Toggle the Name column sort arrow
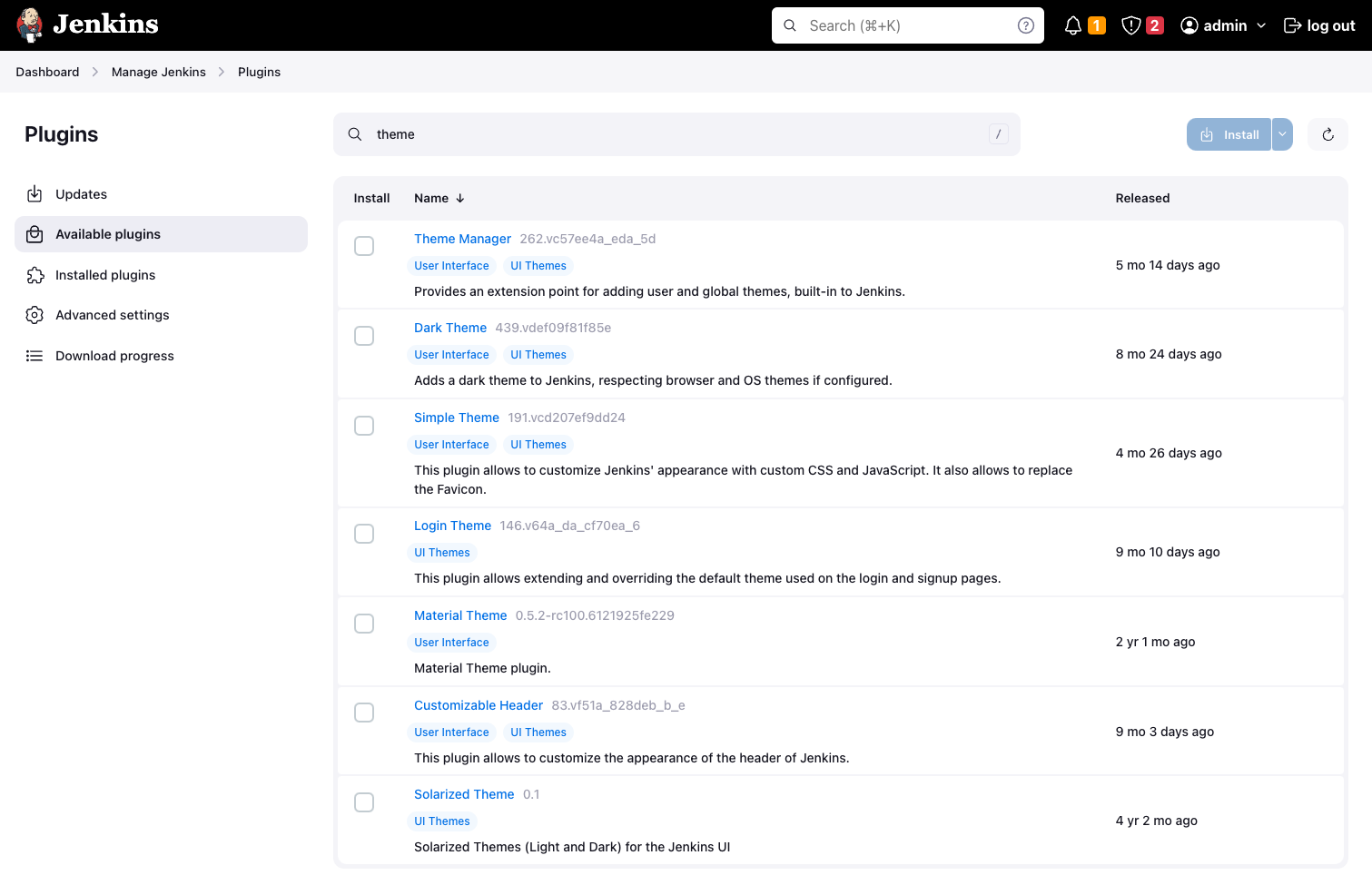The width and height of the screenshot is (1372, 875). (x=460, y=198)
